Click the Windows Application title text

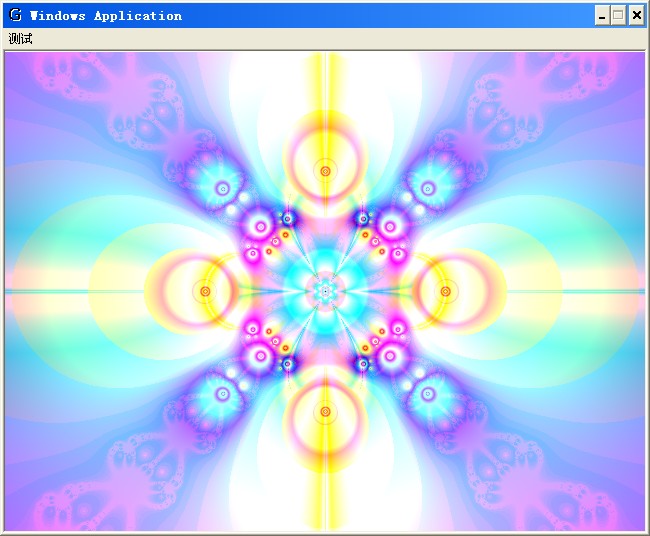(x=106, y=16)
